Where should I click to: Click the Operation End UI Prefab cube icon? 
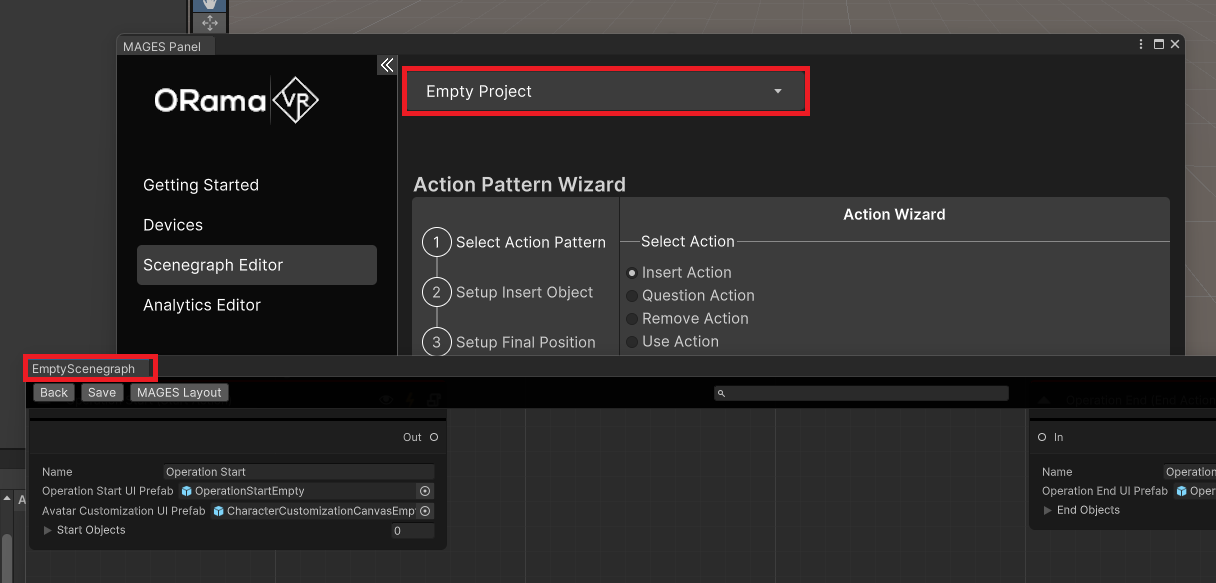1182,491
